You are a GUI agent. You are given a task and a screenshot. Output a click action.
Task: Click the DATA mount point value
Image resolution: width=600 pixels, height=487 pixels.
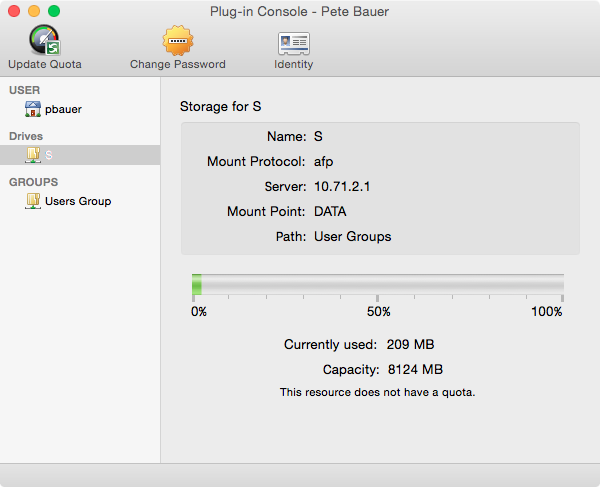click(332, 212)
